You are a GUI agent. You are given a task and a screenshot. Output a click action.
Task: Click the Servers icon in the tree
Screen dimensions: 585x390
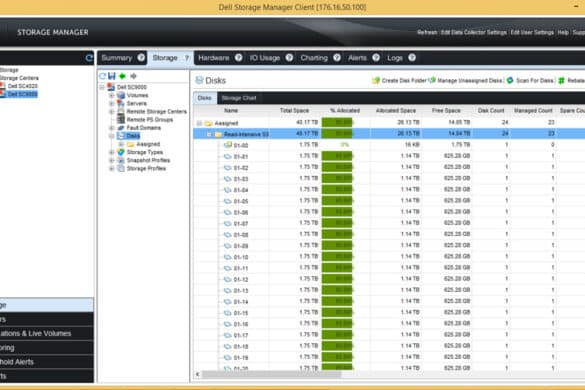121,103
